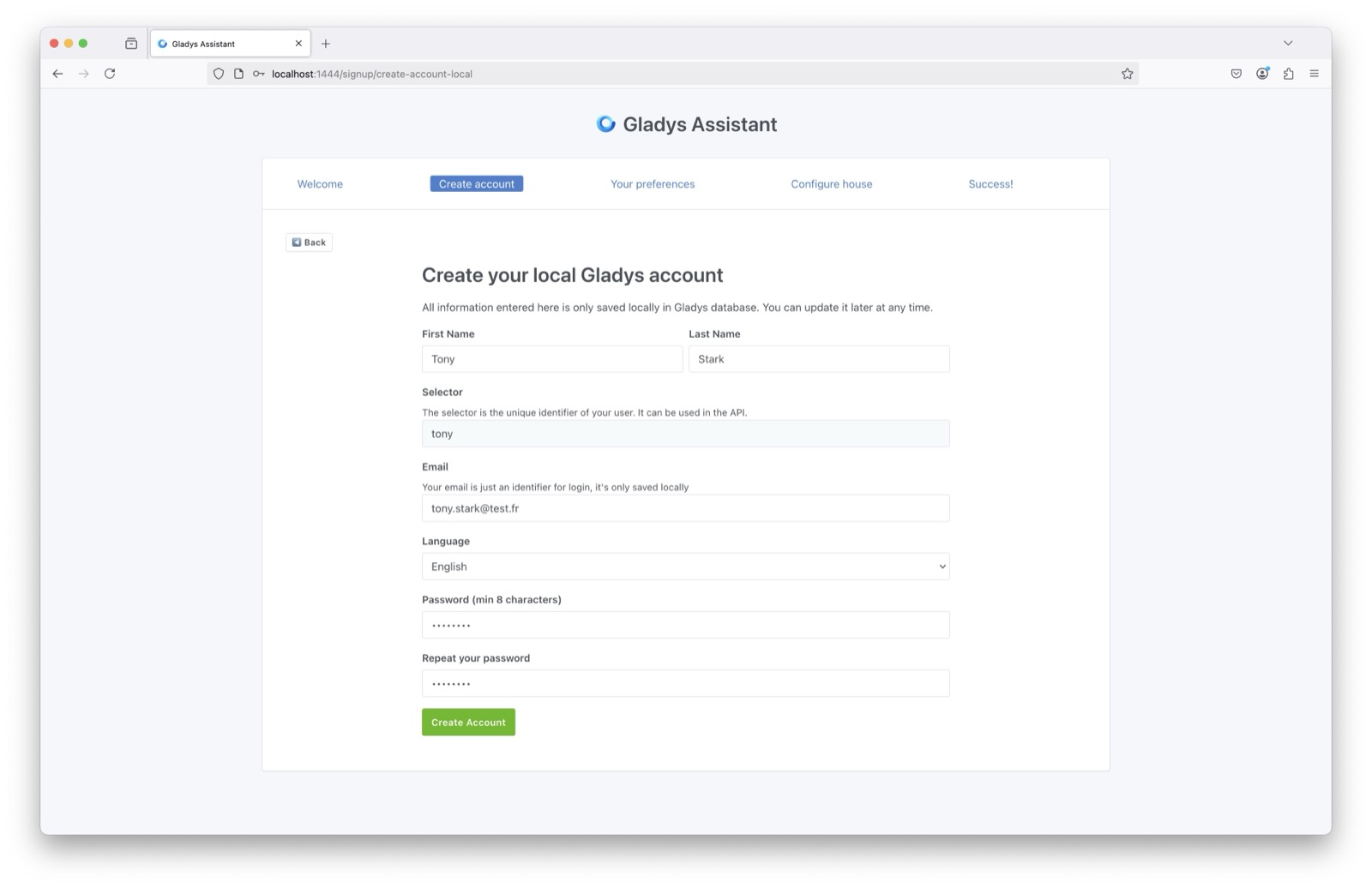Click the browser back navigation arrow
This screenshot has height=888, width=1372.
(57, 74)
